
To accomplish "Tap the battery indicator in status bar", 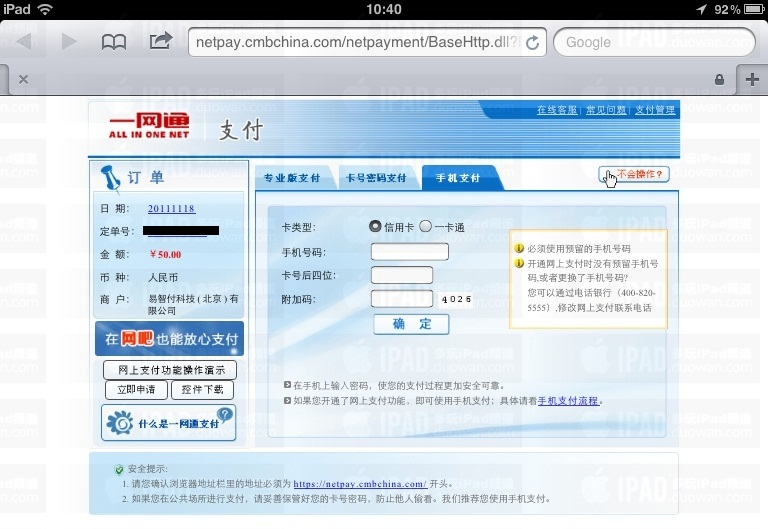I will (x=754, y=9).
